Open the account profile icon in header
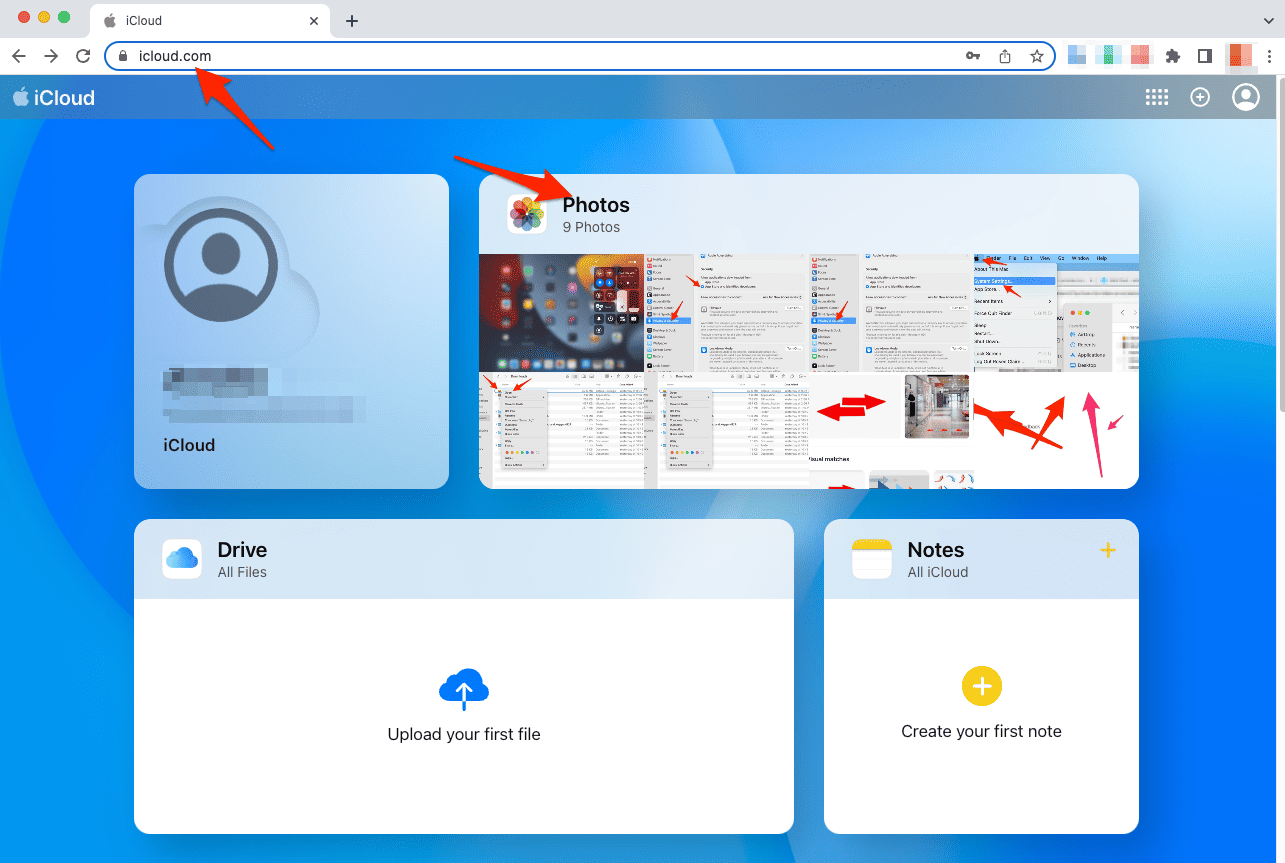 (1245, 97)
